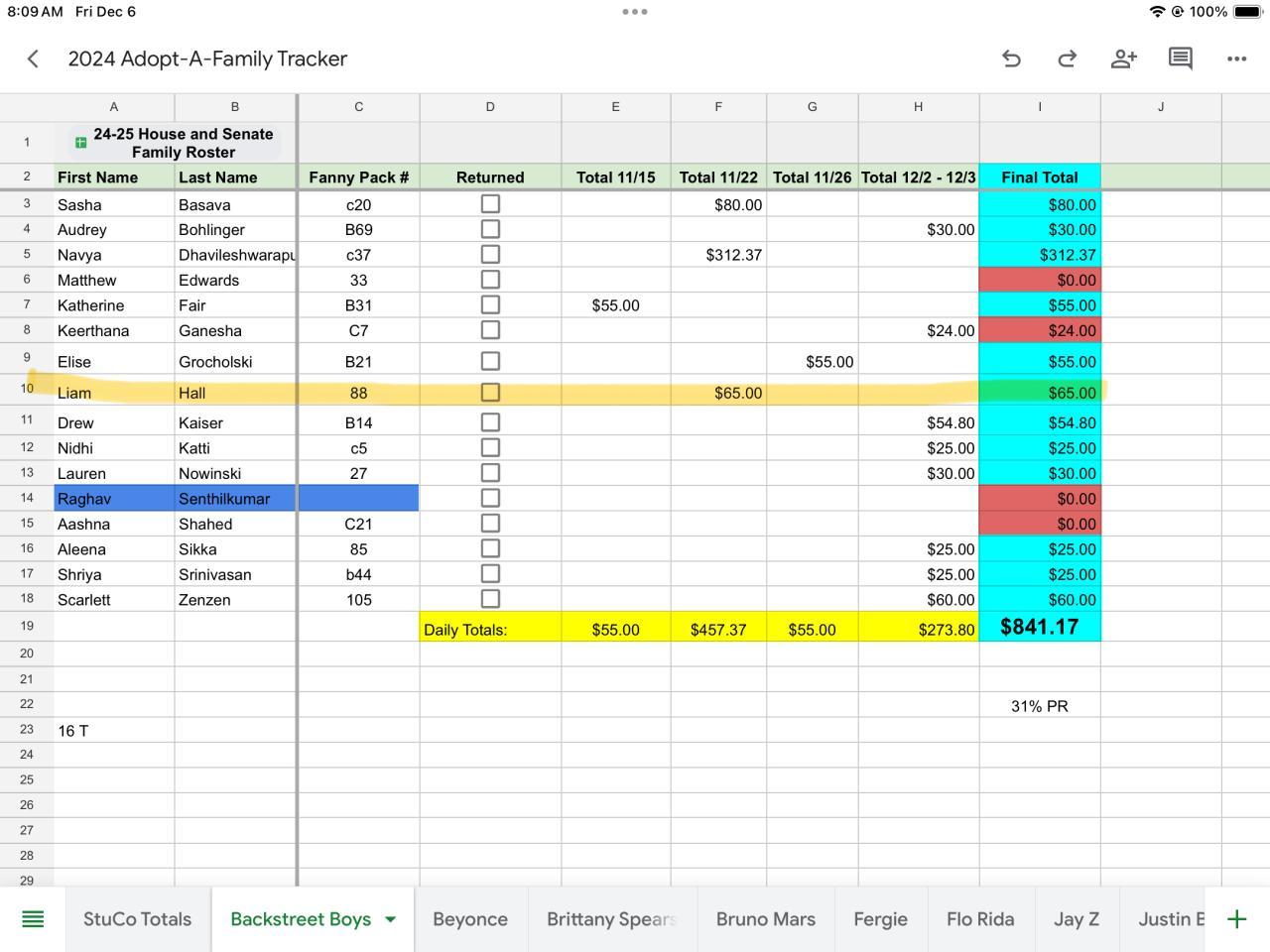
Task: Tap the Wi-Fi icon in the status bar
Action: pos(1157,12)
